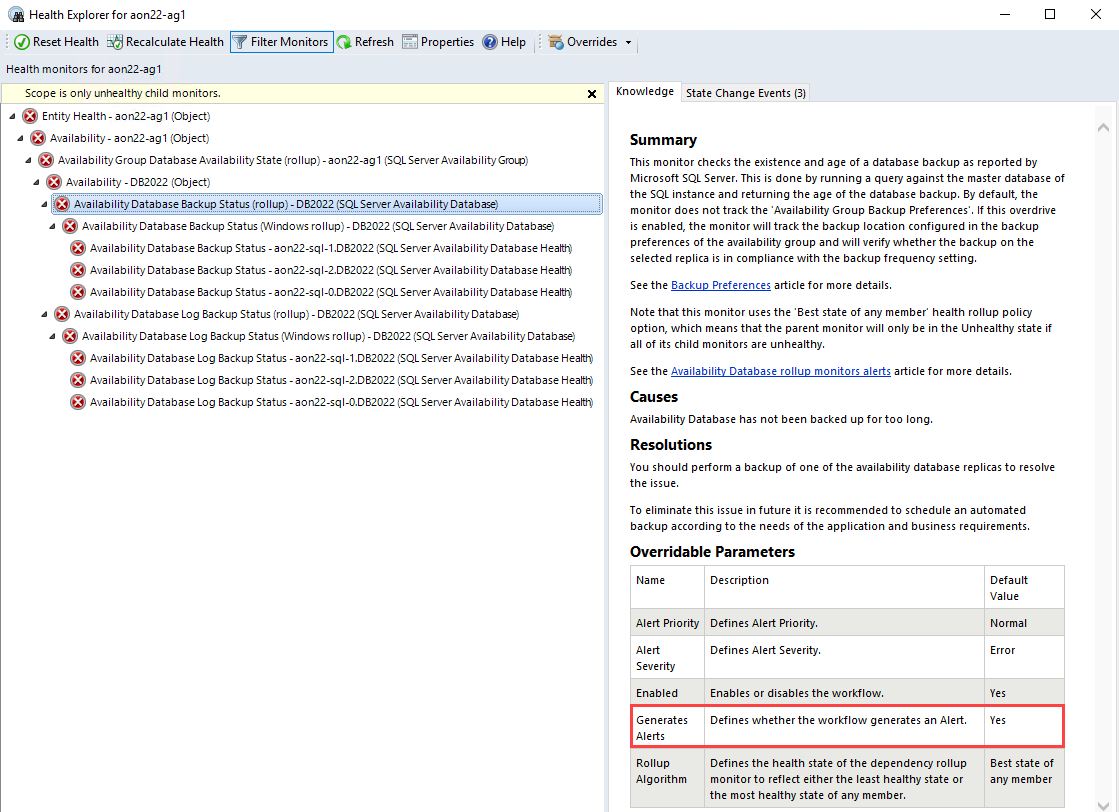
Task: Click error icon of Log Backup Status aon22-sql-1.DB2022
Action: pos(78,358)
